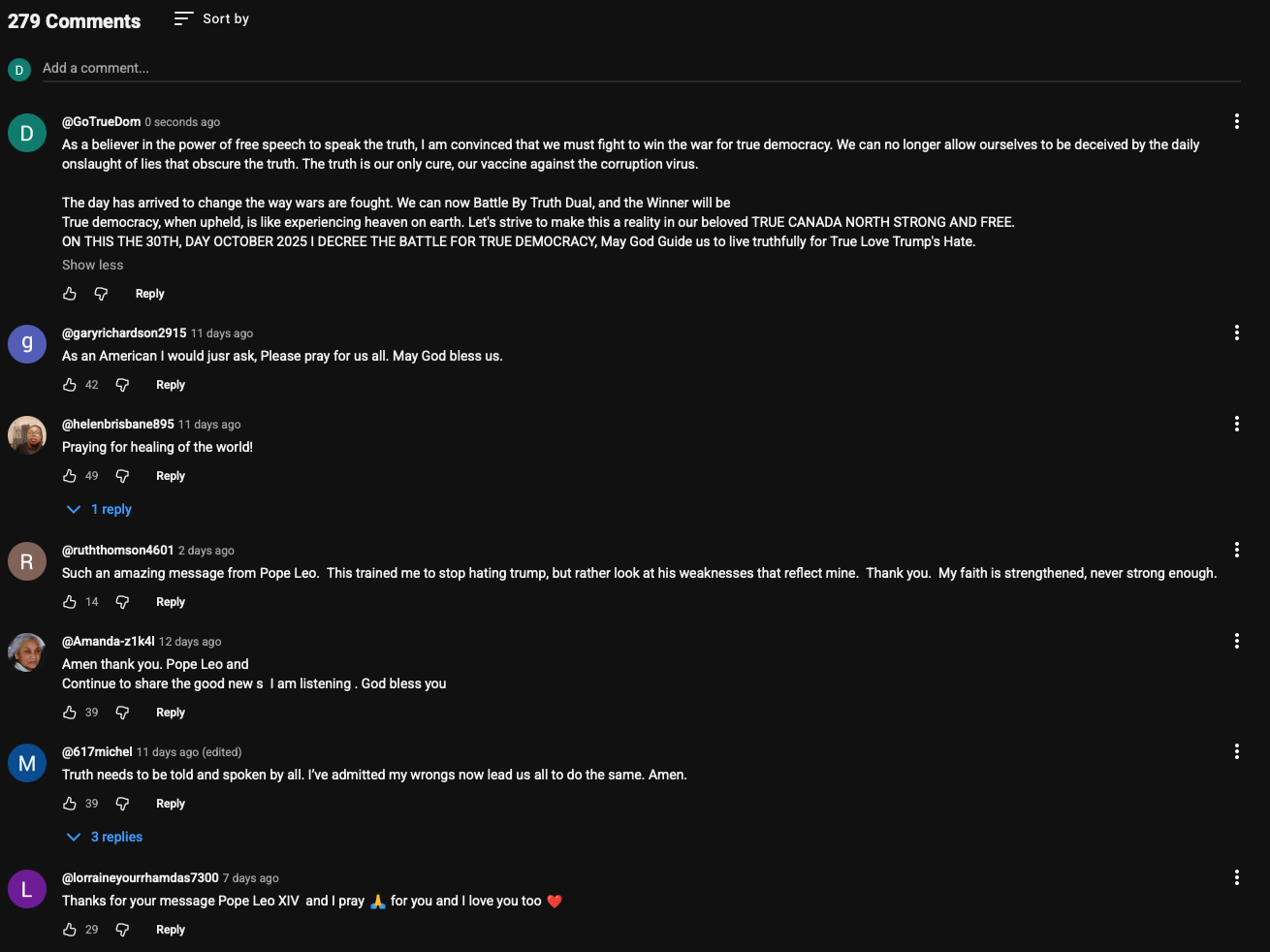Click the Add a comment field

click(x=640, y=68)
